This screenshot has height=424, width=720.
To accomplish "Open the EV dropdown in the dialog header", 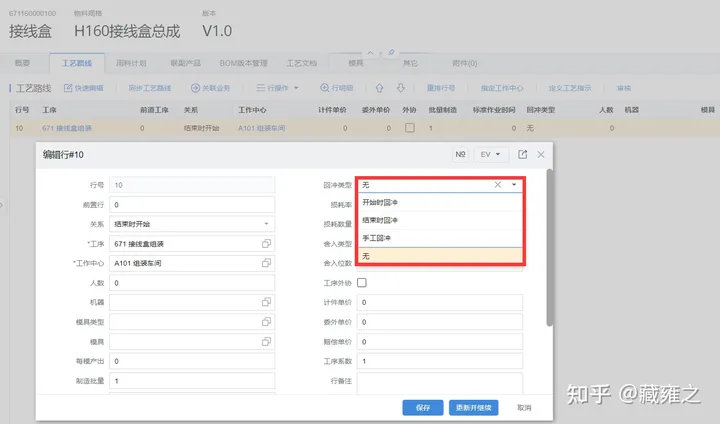I will click(x=490, y=155).
